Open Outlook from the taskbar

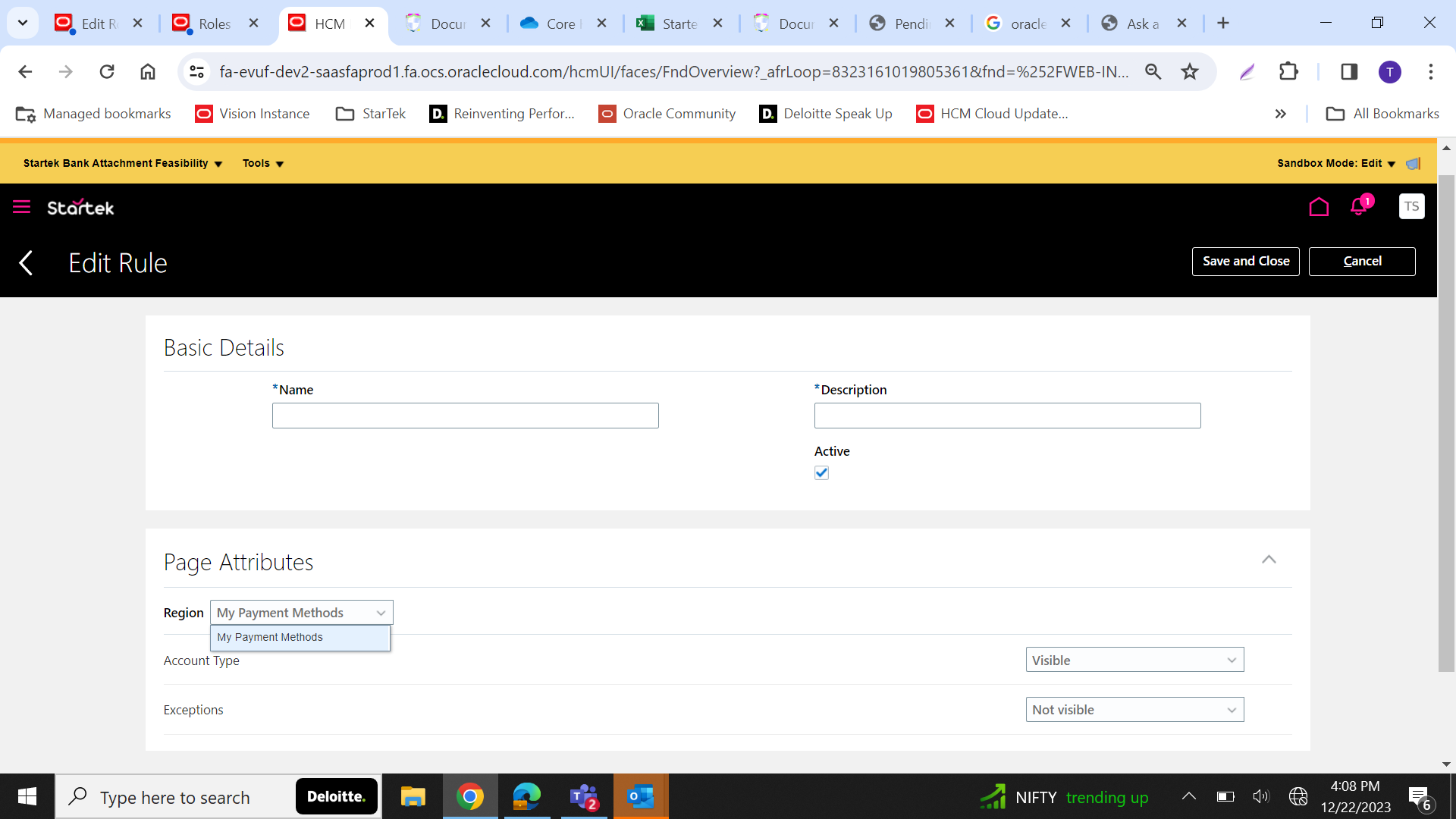[641, 796]
